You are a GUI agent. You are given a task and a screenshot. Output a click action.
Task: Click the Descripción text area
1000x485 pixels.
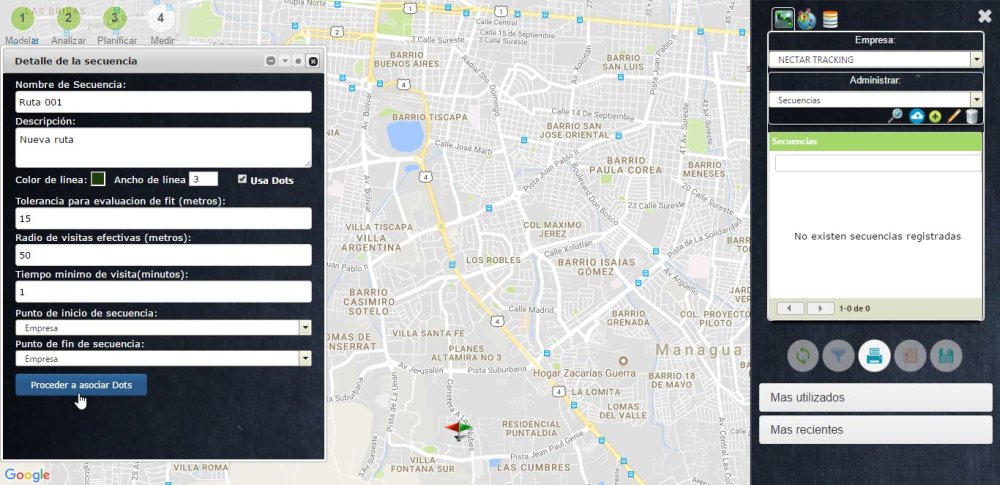pyautogui.click(x=164, y=147)
